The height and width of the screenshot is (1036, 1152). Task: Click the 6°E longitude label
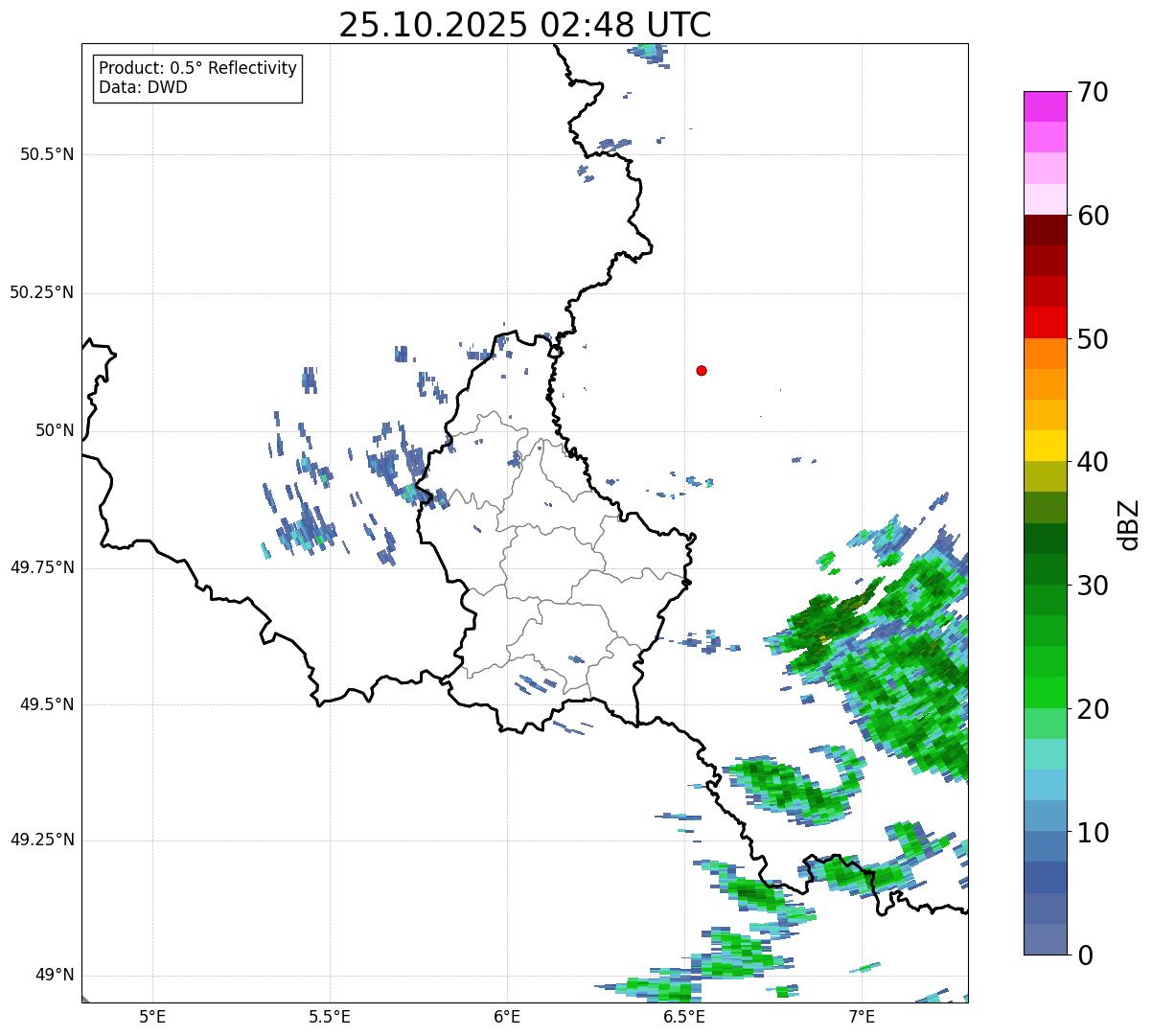507,1016
